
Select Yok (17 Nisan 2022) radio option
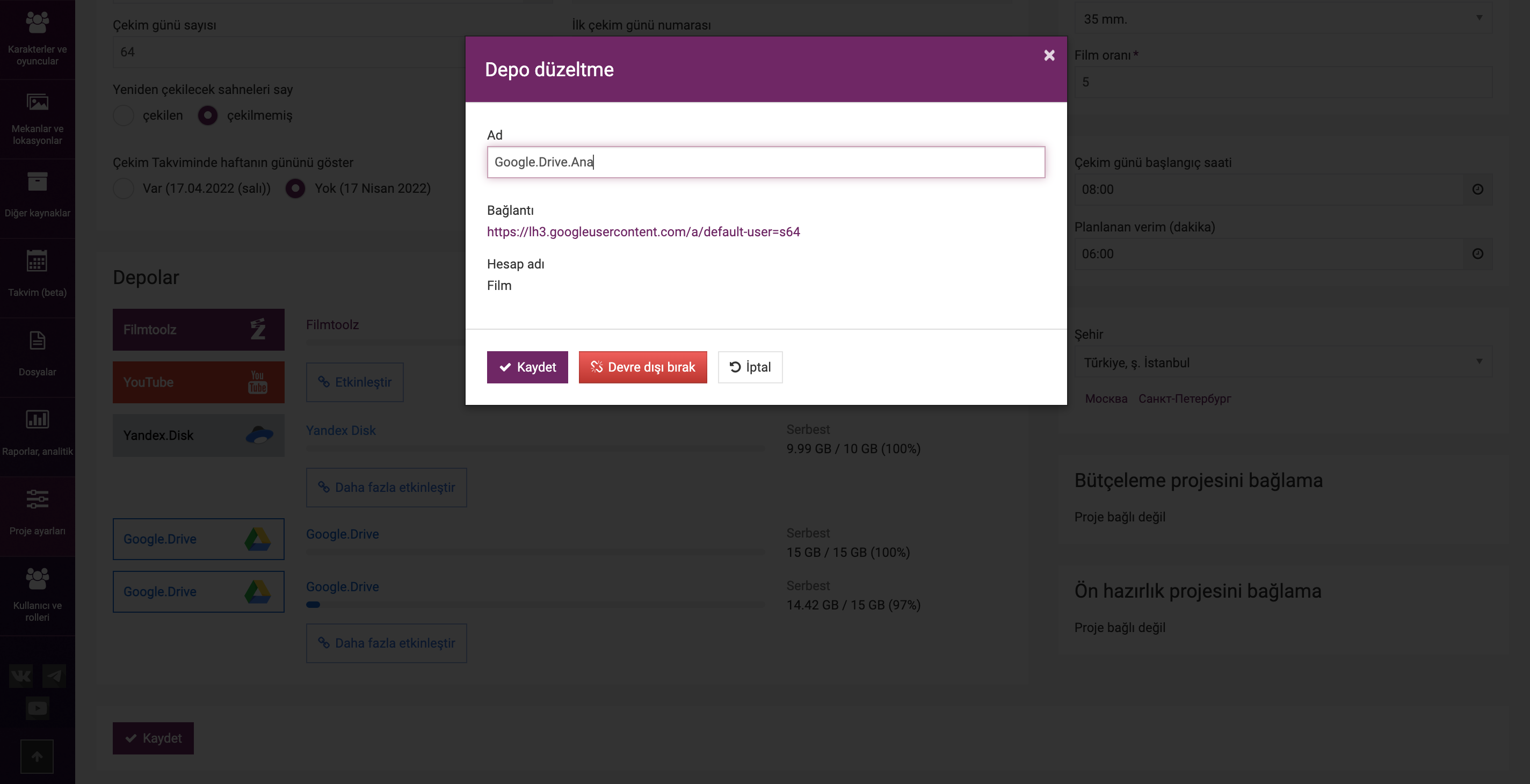pyautogui.click(x=295, y=188)
